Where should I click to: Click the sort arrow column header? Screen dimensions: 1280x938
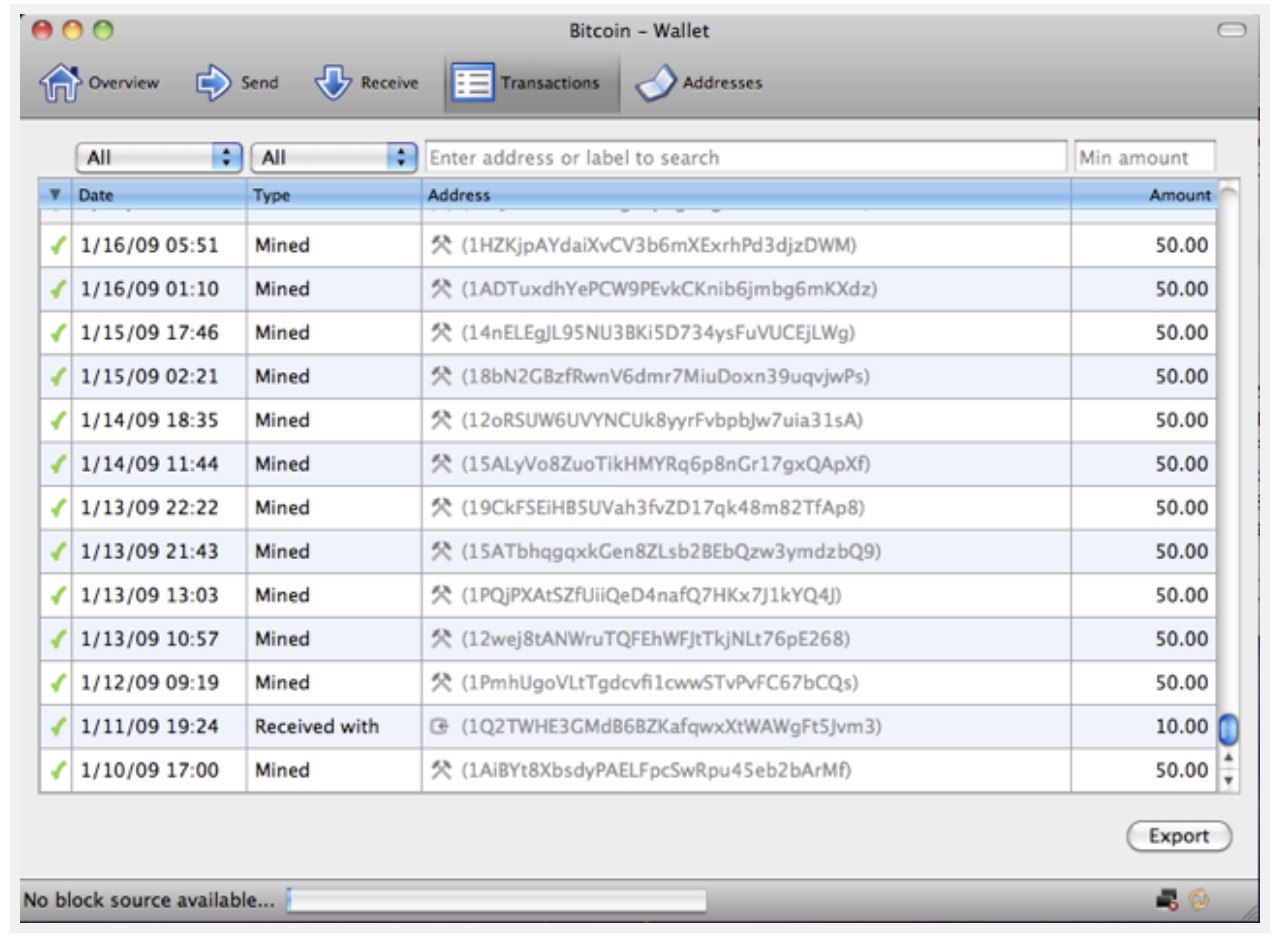[x=55, y=195]
